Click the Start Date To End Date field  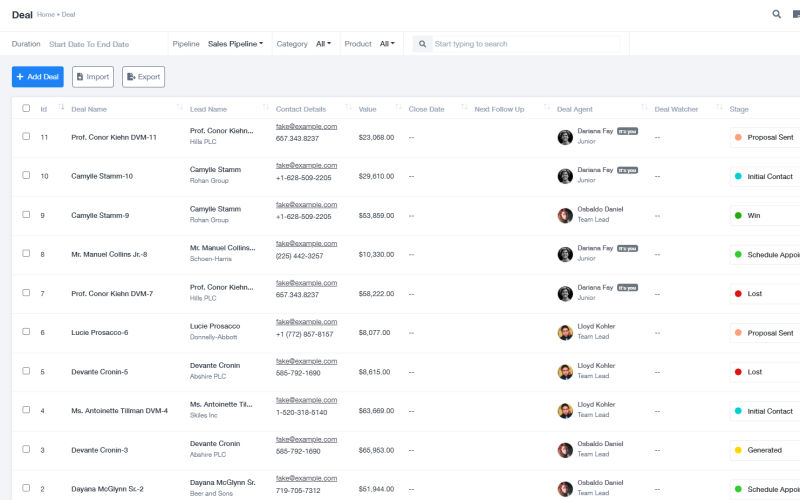[89, 44]
